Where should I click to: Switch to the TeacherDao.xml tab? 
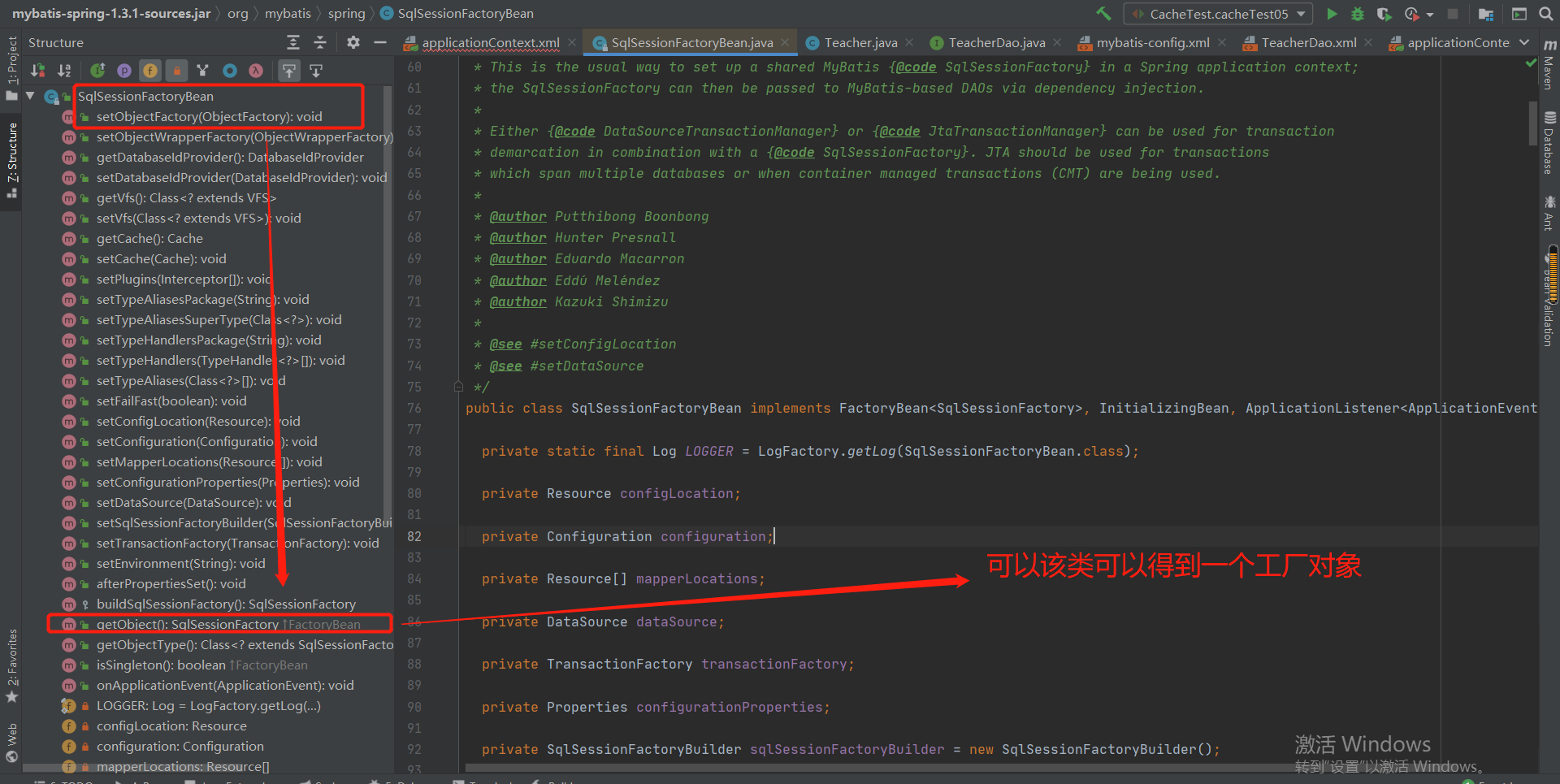click(1309, 42)
